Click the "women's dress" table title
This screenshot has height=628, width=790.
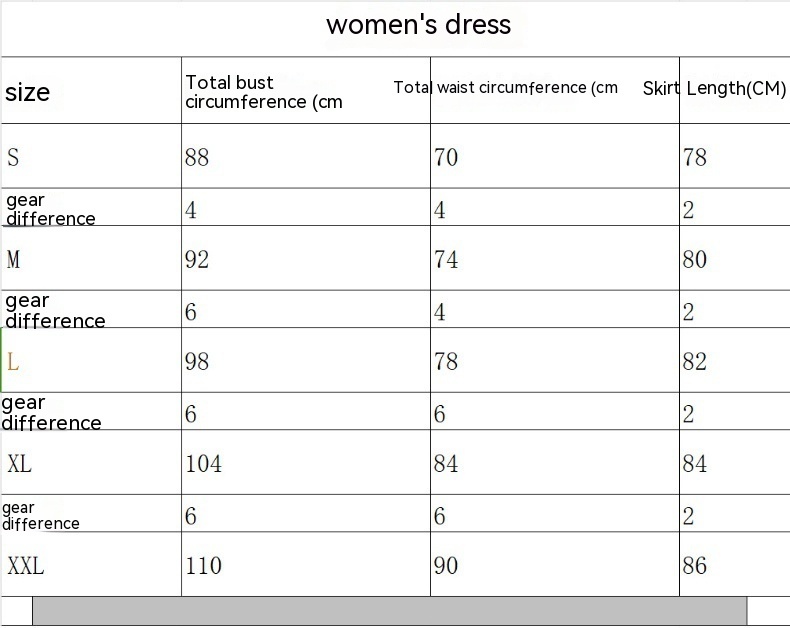[418, 25]
